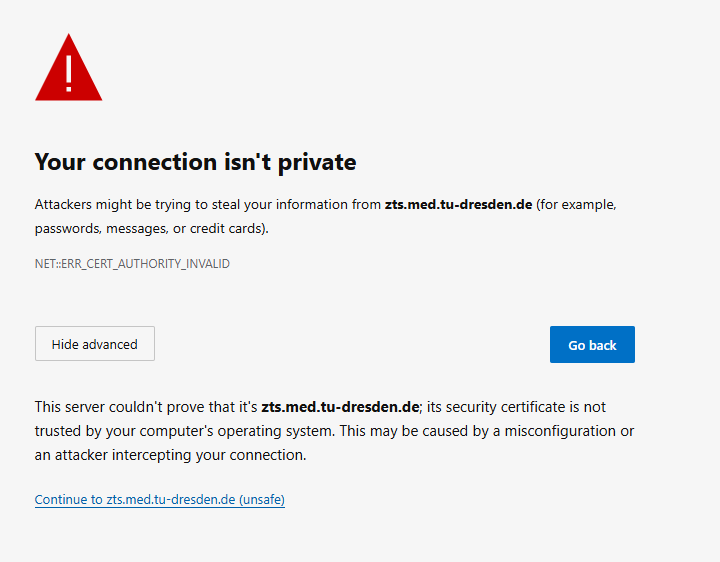Click the "Your connection isn't private" heading
The width and height of the screenshot is (720, 562).
click(195, 162)
